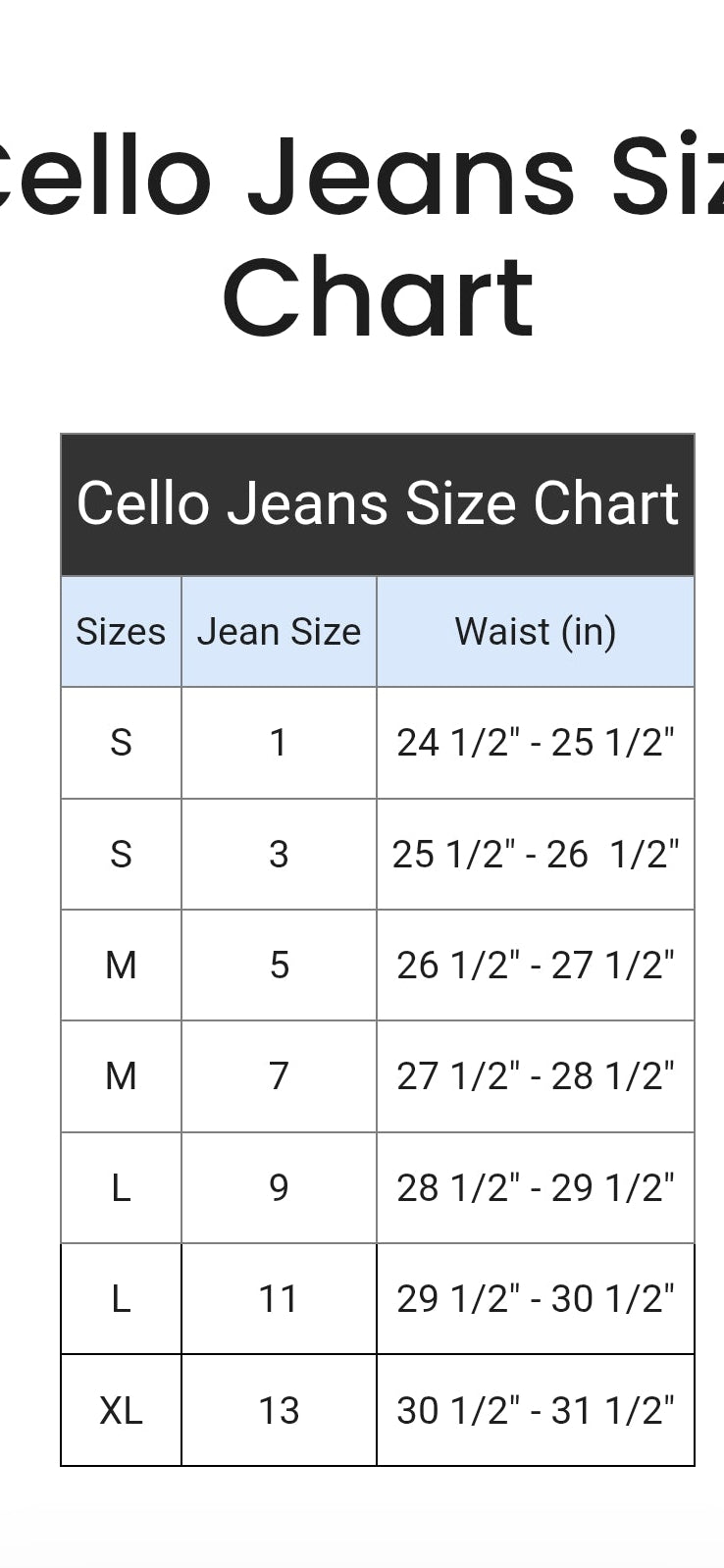Click jean size 11 cell
The height and width of the screenshot is (1568, 724).
tap(280, 1299)
